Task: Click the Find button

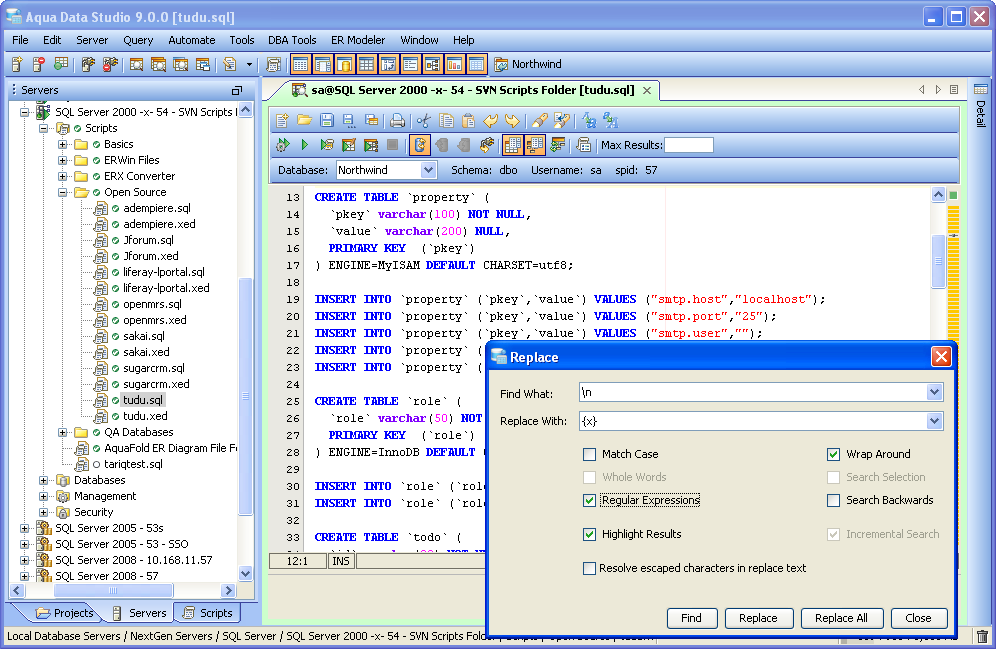Action: tap(691, 618)
